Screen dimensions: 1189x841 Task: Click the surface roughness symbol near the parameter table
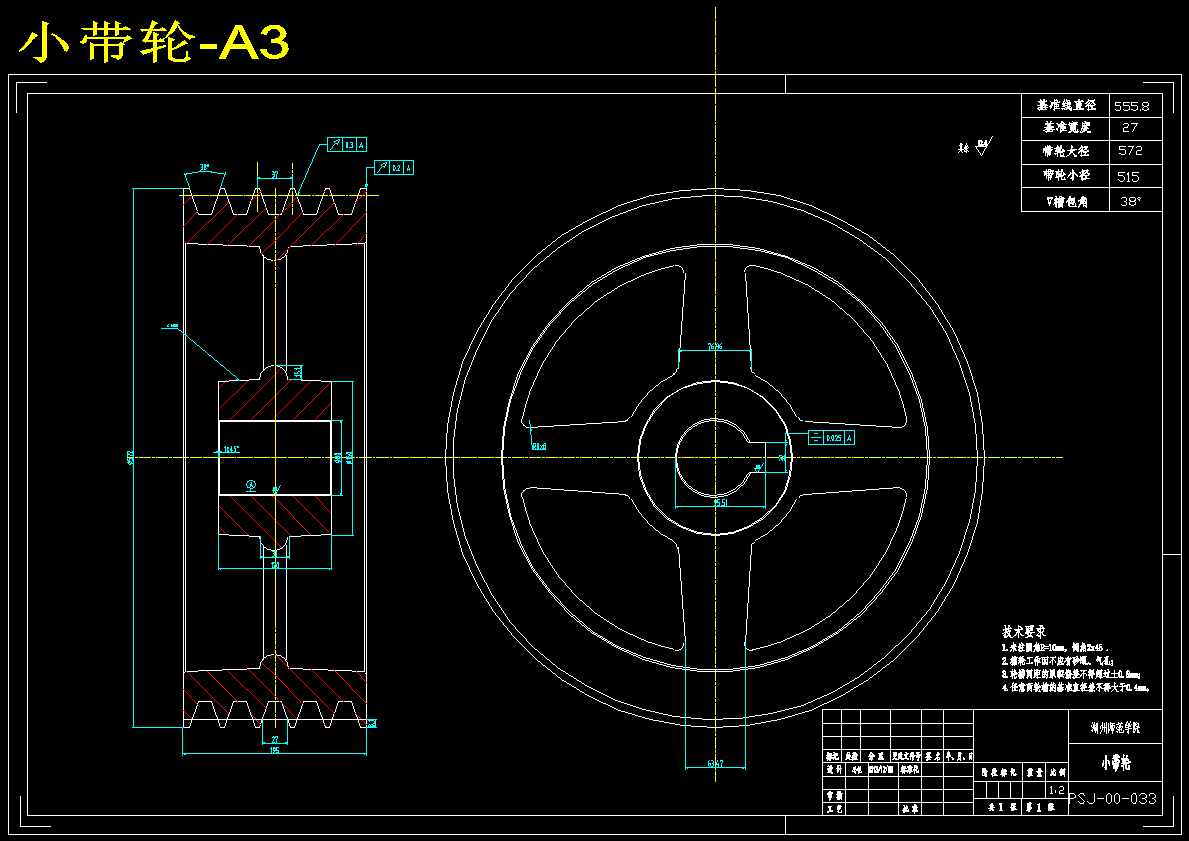click(x=983, y=146)
